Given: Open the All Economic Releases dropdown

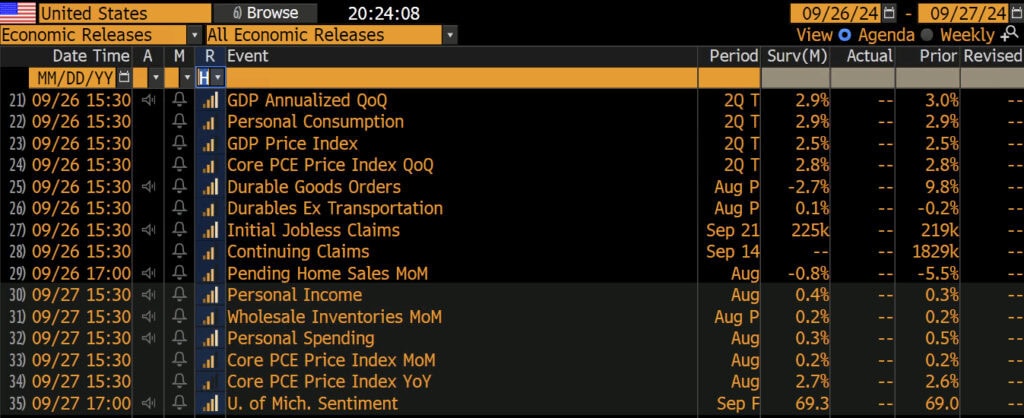Looking at the screenshot, I should coord(449,35).
